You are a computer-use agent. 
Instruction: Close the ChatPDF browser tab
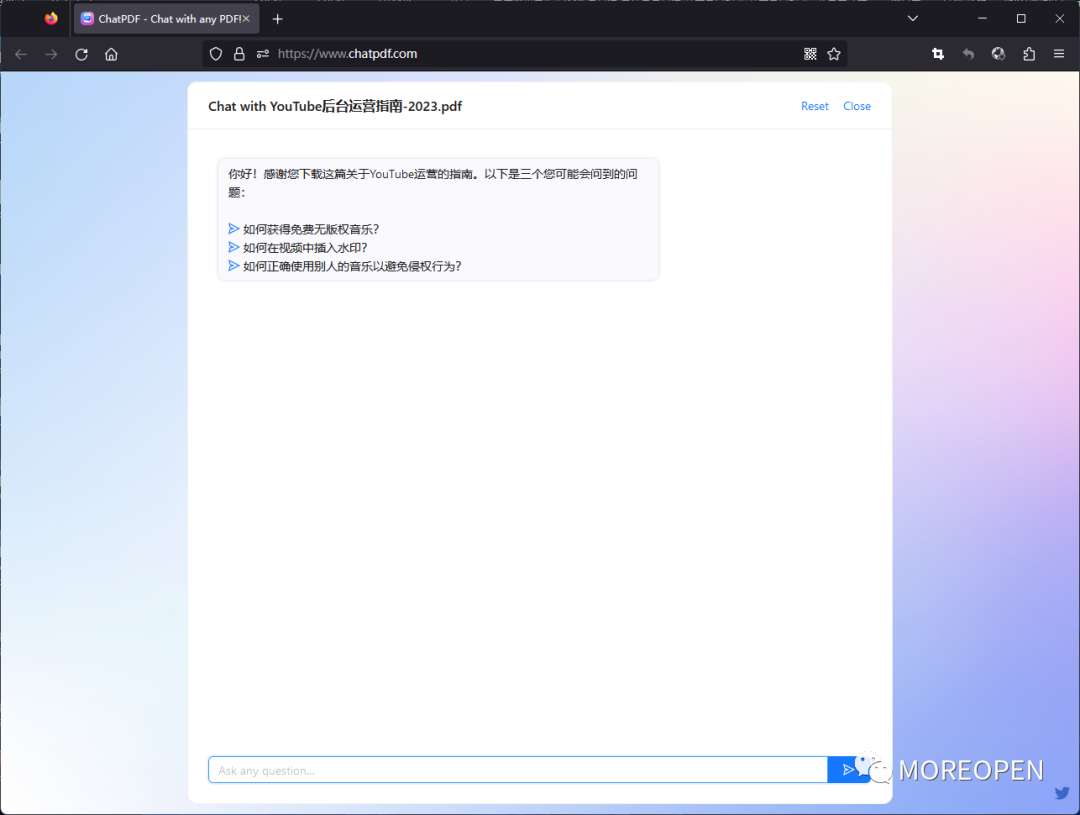pos(246,19)
